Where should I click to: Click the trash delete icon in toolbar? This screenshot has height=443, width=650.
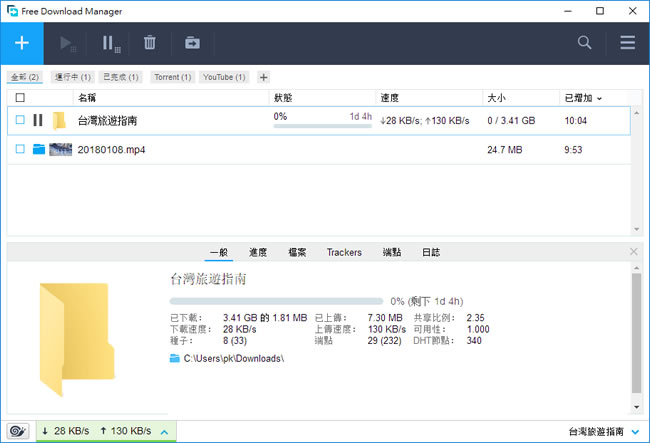click(150, 43)
